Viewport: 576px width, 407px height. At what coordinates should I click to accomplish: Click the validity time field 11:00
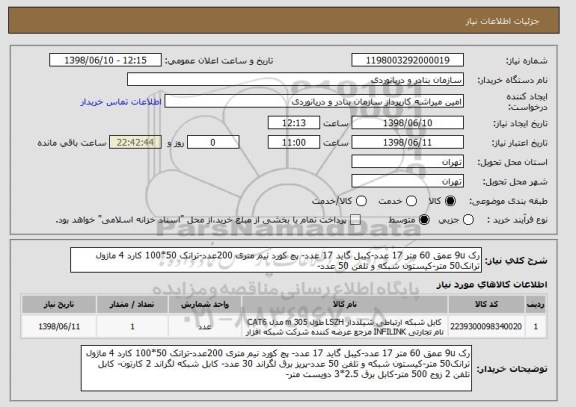(294, 142)
